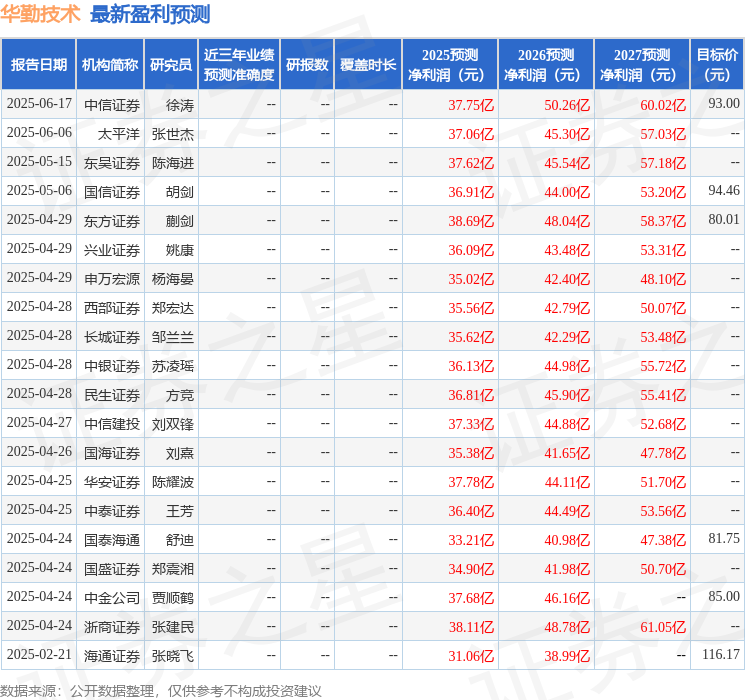Click the 42.29亿 forecast value

point(567,337)
